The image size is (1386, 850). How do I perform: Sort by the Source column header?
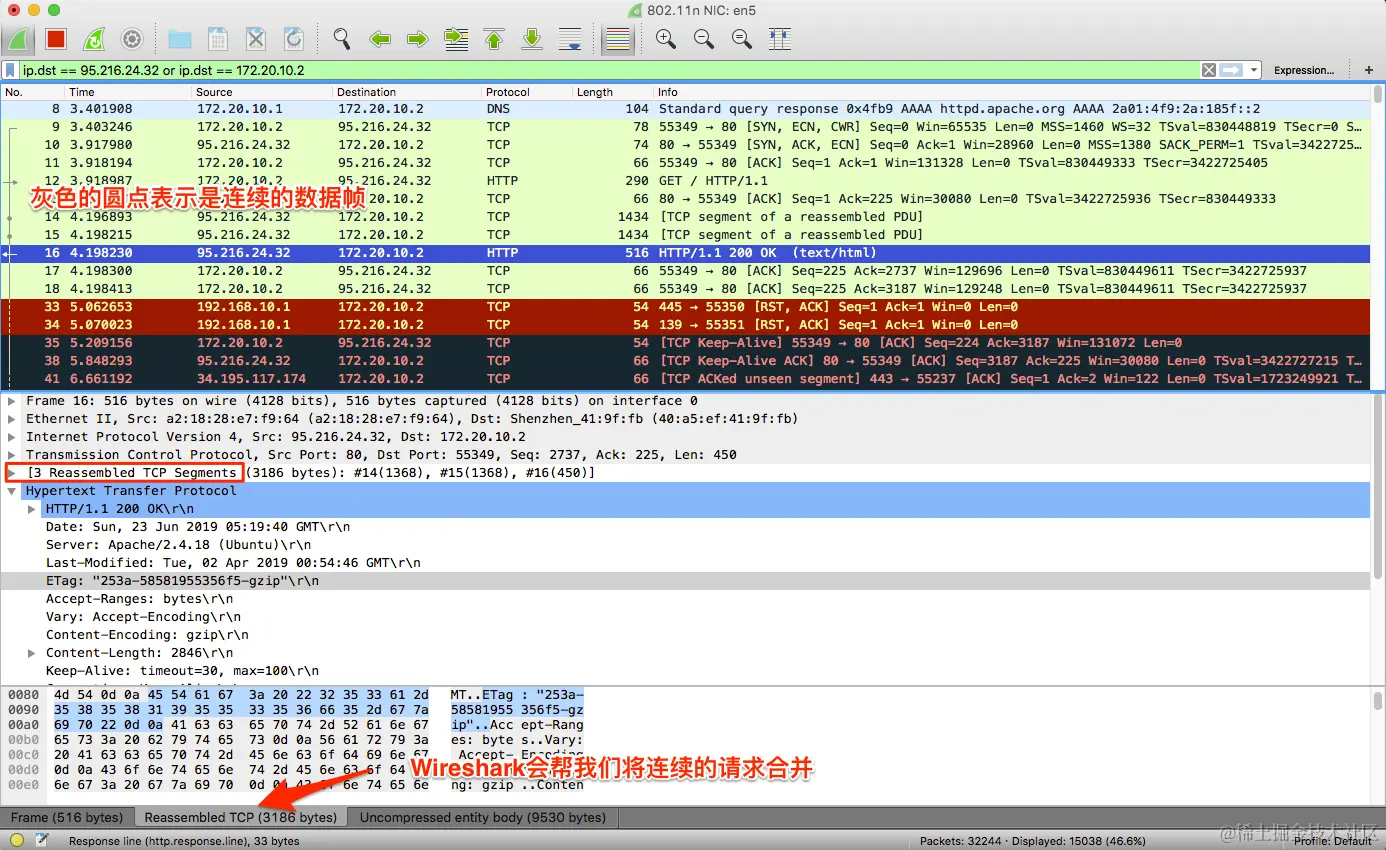262,92
